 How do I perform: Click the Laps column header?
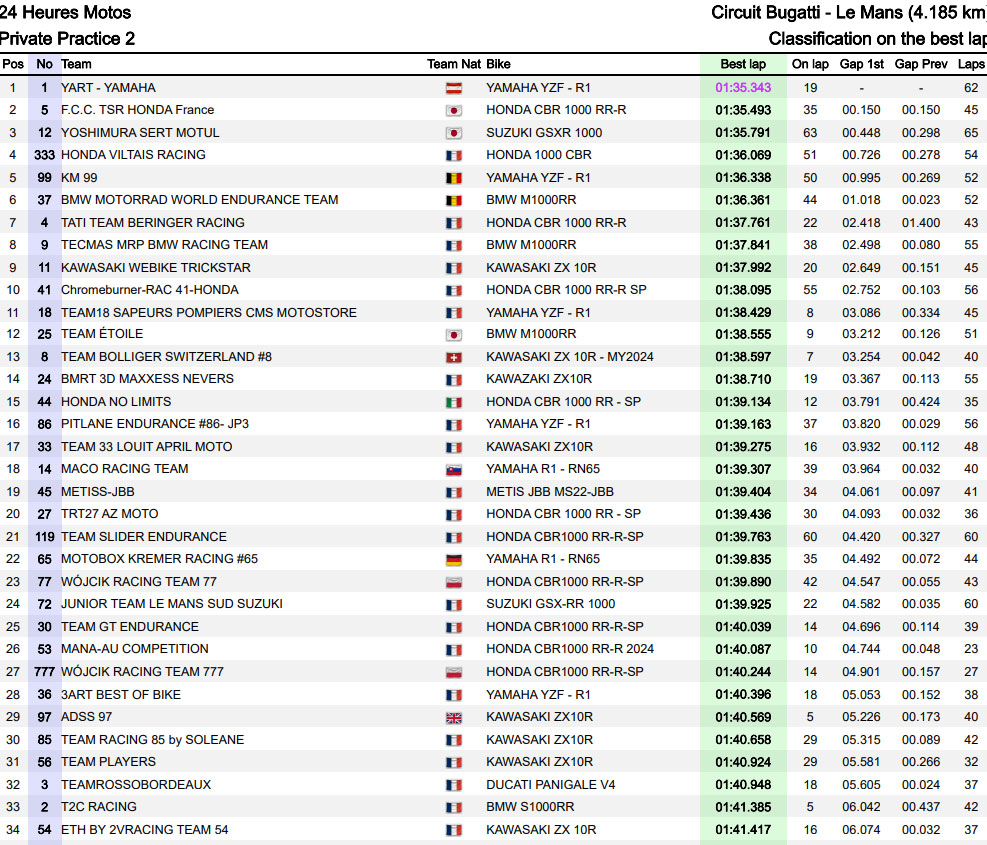coord(971,64)
